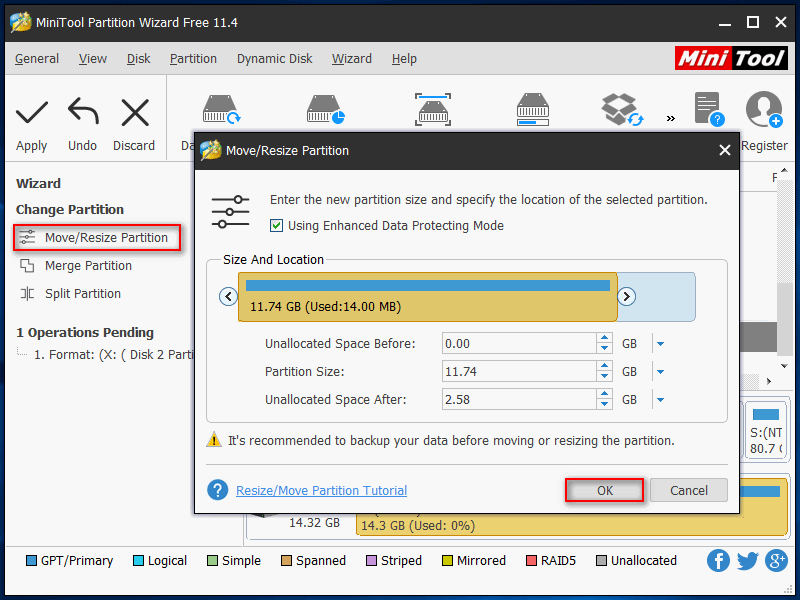Open the manual document help icon
The width and height of the screenshot is (800, 600).
point(709,109)
